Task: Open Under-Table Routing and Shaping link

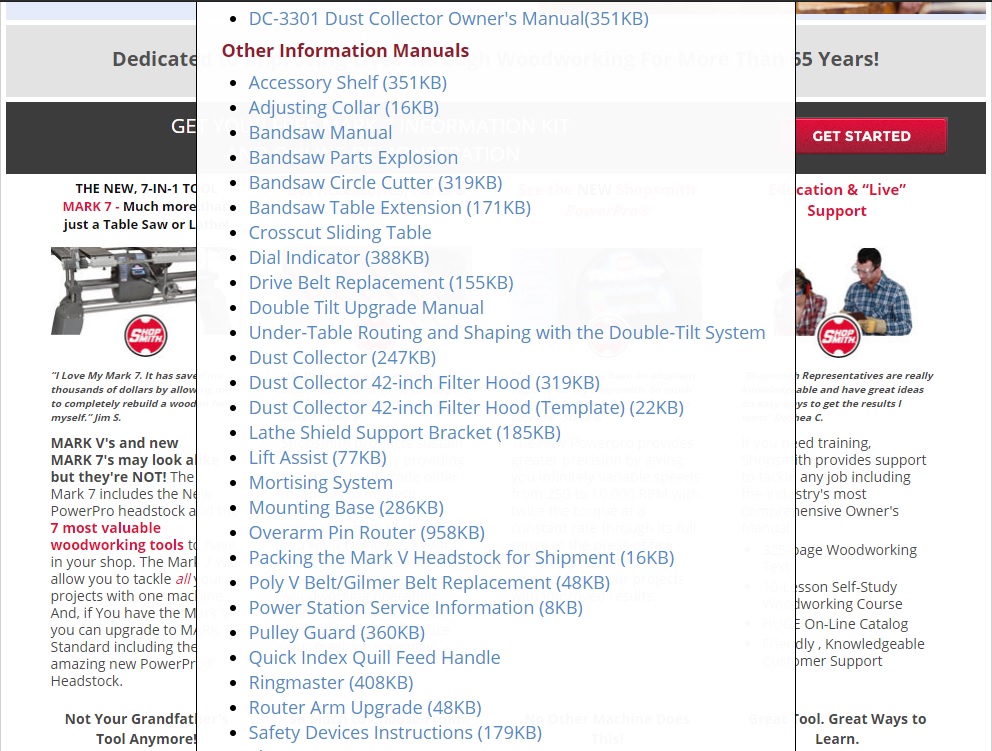Action: tap(507, 333)
